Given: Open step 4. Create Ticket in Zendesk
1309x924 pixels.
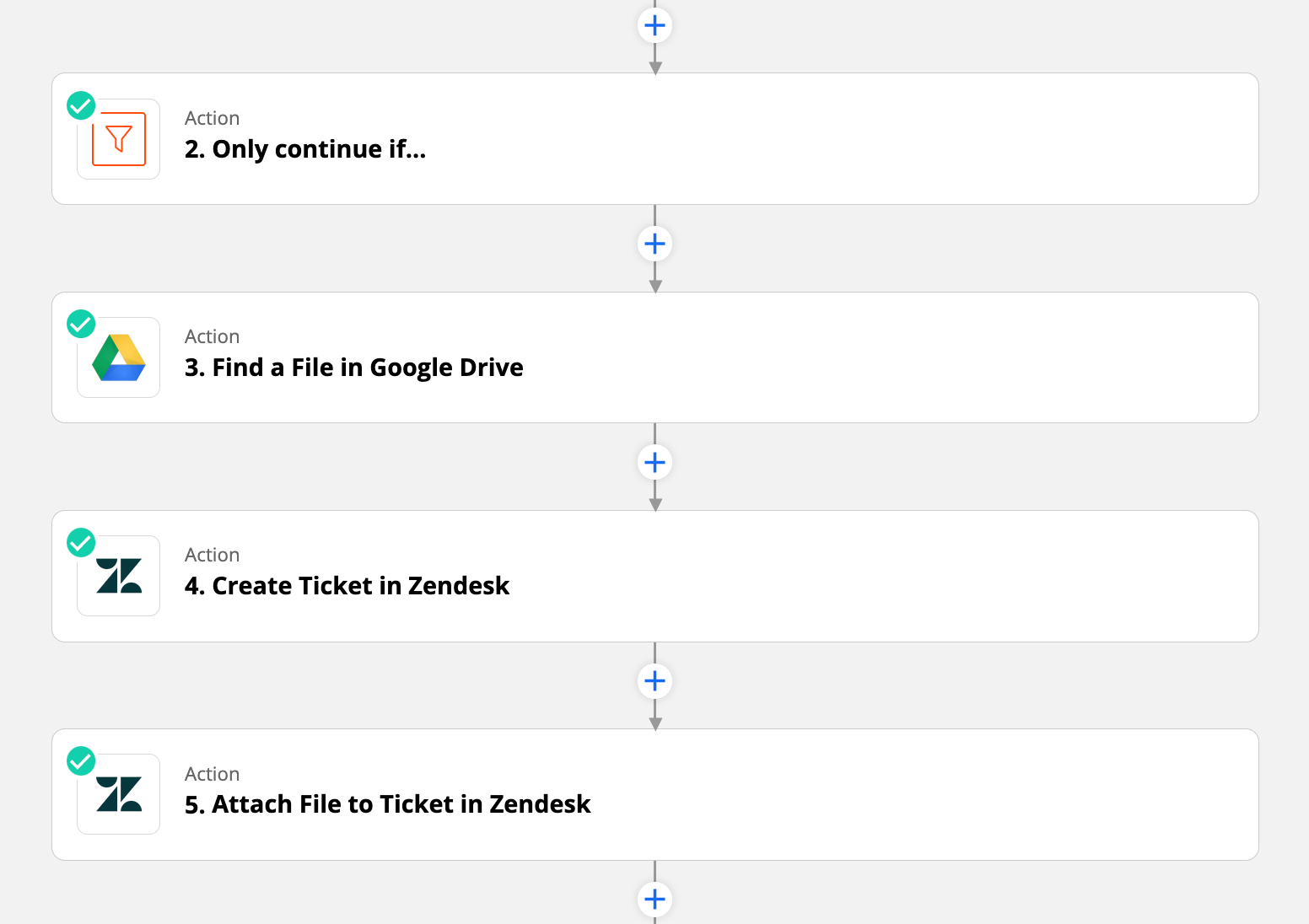Looking at the screenshot, I should point(347,586).
